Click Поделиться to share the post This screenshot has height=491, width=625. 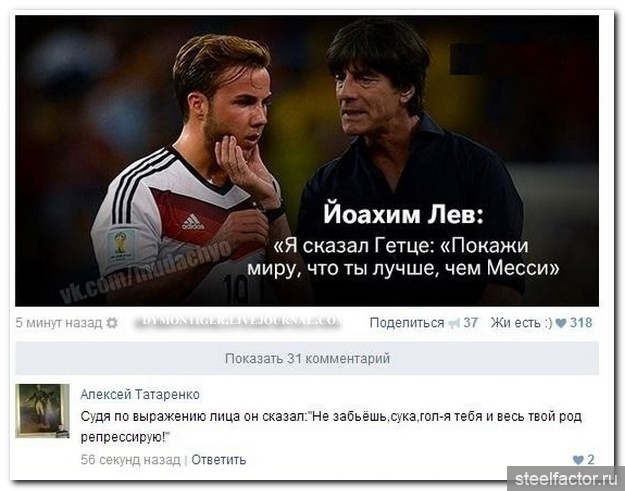click(x=407, y=322)
